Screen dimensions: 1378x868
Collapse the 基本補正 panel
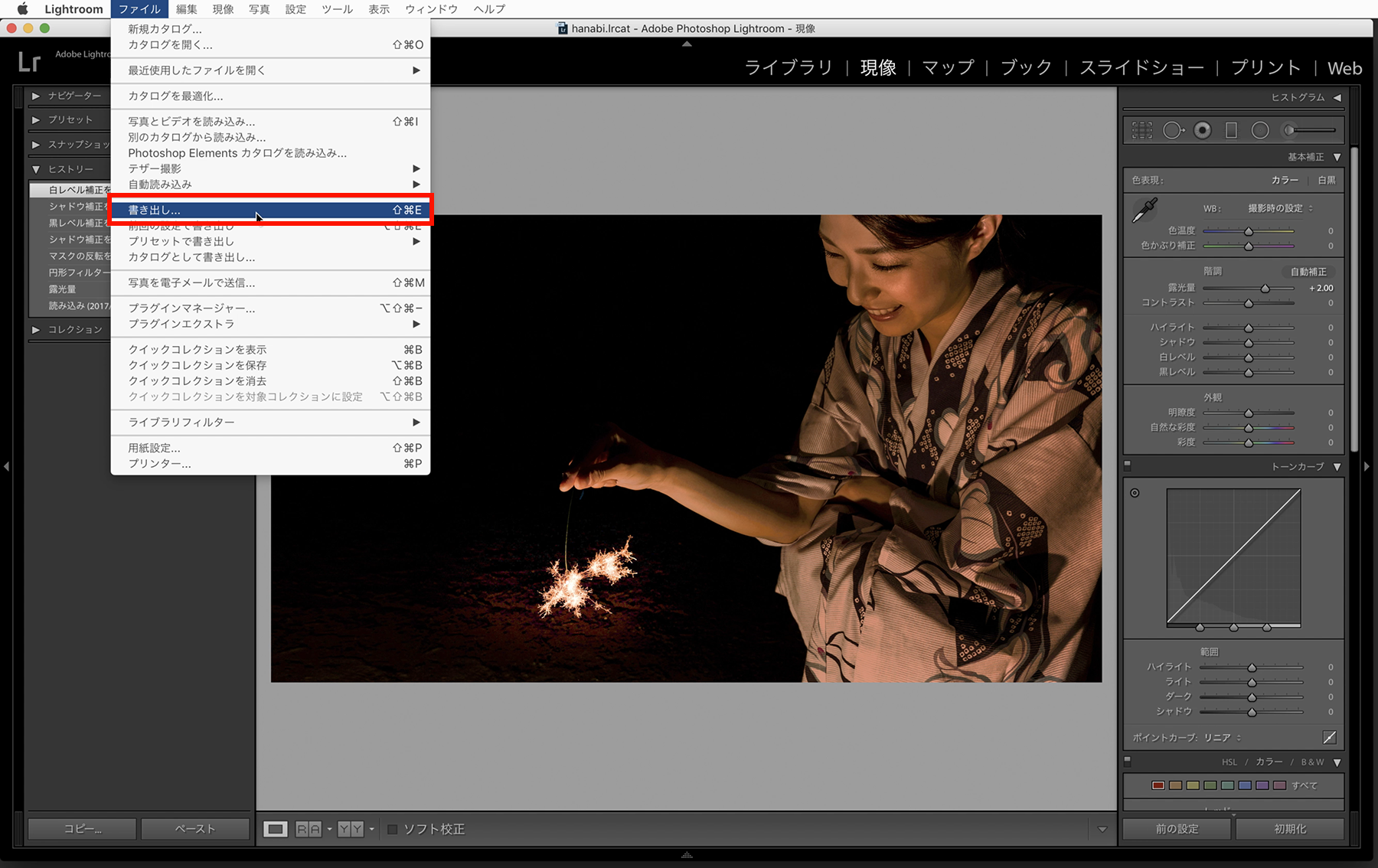(x=1337, y=157)
